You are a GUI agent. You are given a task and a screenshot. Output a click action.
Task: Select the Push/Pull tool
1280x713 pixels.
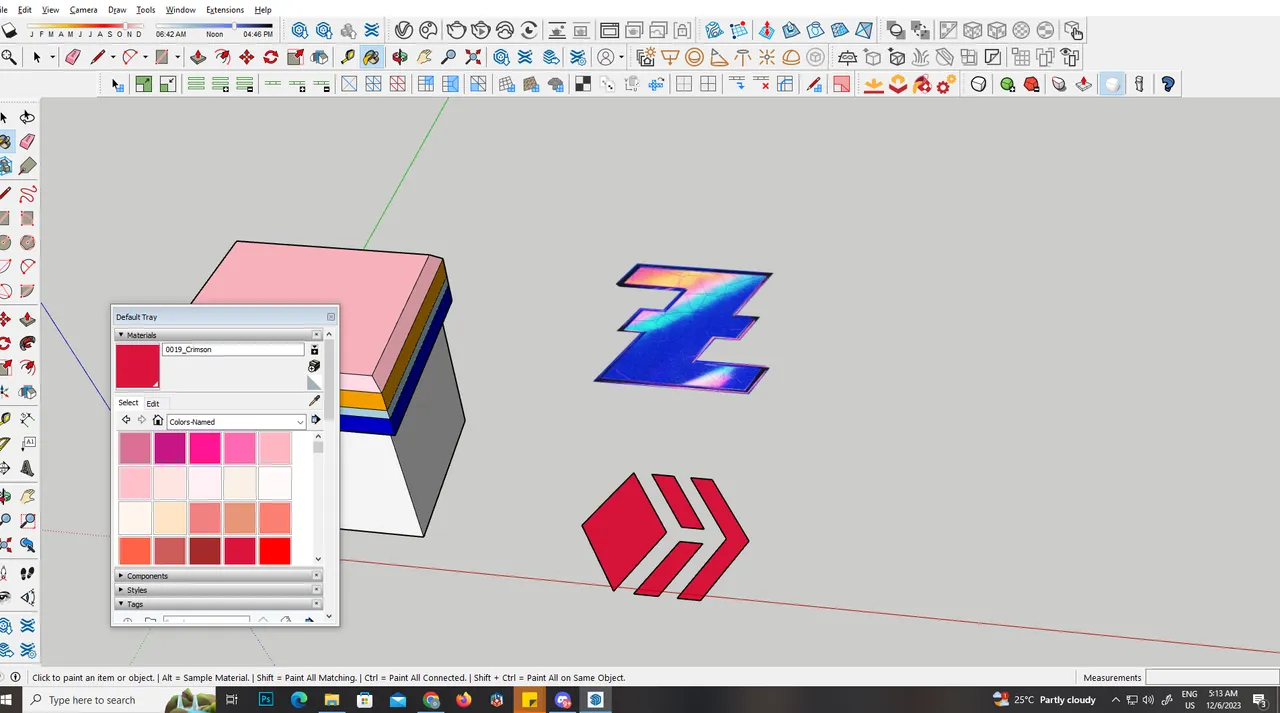198,57
